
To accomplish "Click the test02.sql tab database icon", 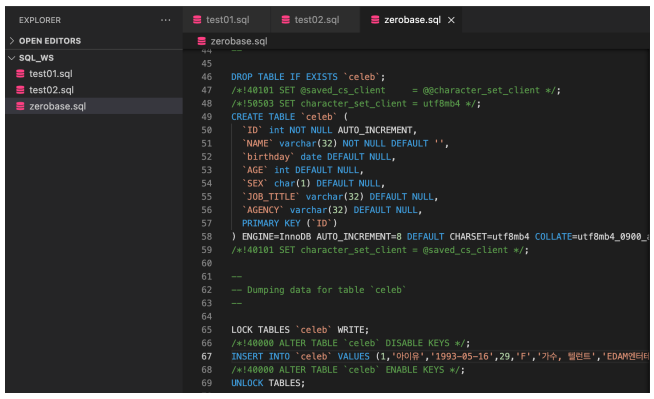I will [x=286, y=20].
